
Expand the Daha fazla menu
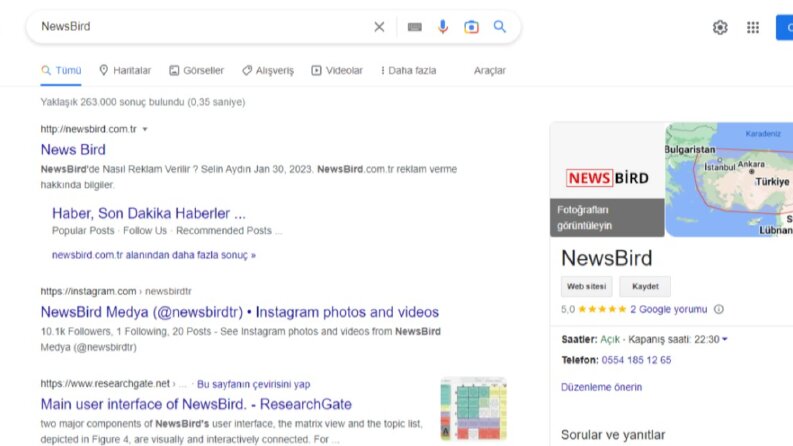click(x=408, y=70)
